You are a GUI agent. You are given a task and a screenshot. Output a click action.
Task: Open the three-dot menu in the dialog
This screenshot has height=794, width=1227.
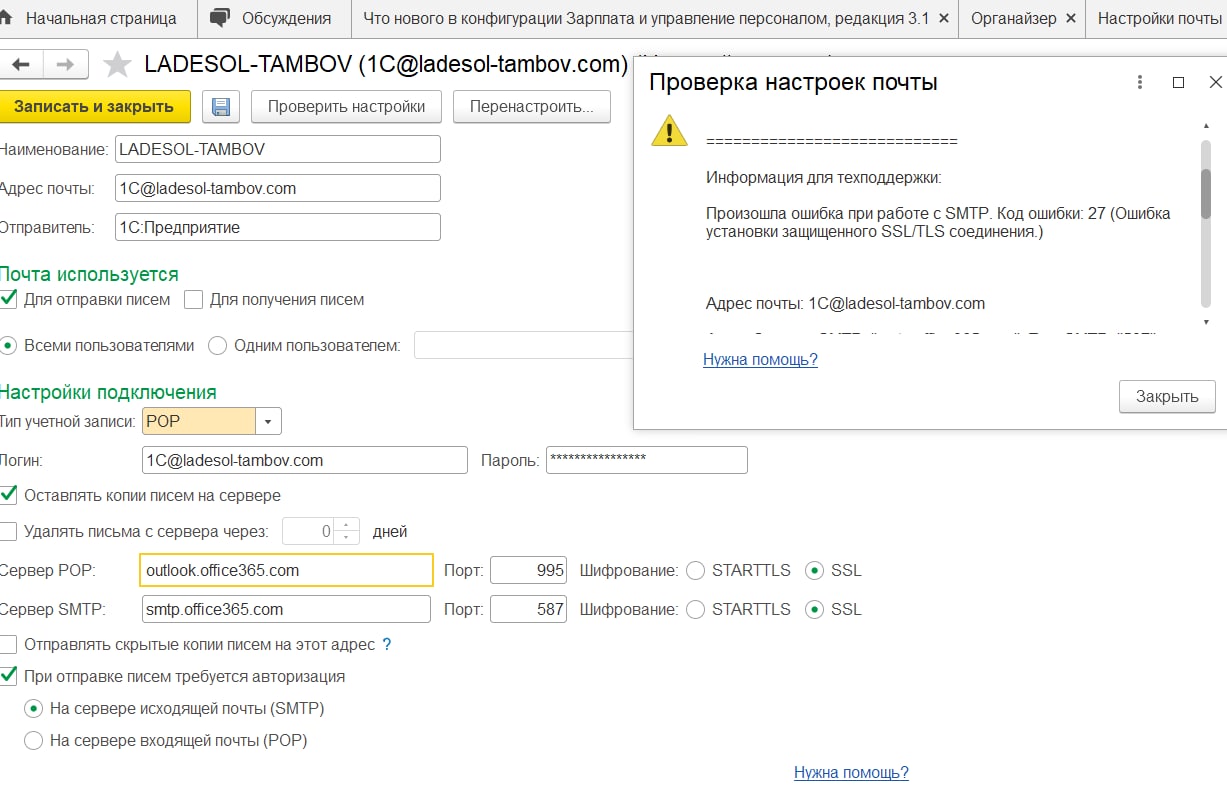pyautogui.click(x=1140, y=83)
